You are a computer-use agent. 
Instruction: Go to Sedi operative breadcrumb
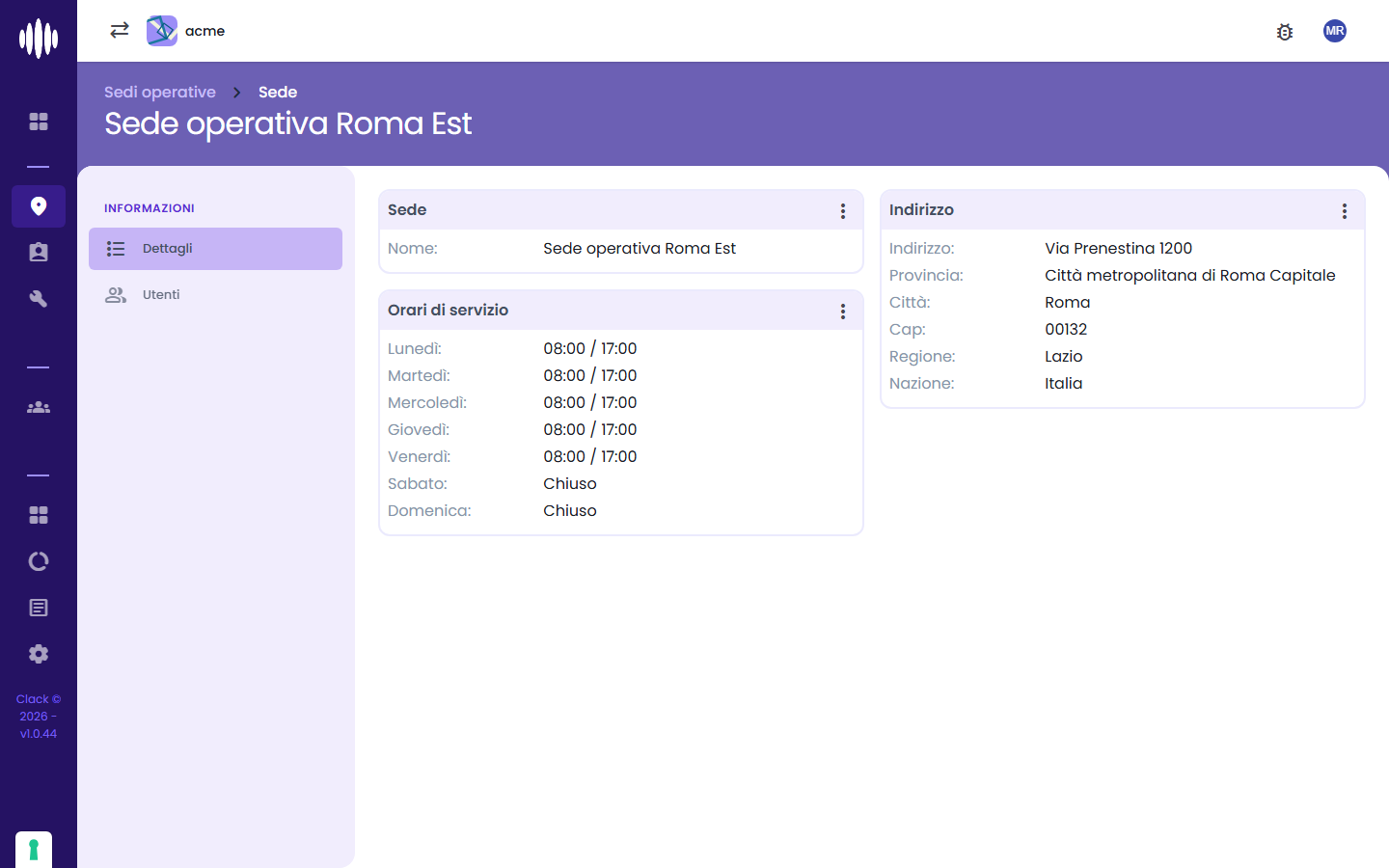pyautogui.click(x=160, y=92)
